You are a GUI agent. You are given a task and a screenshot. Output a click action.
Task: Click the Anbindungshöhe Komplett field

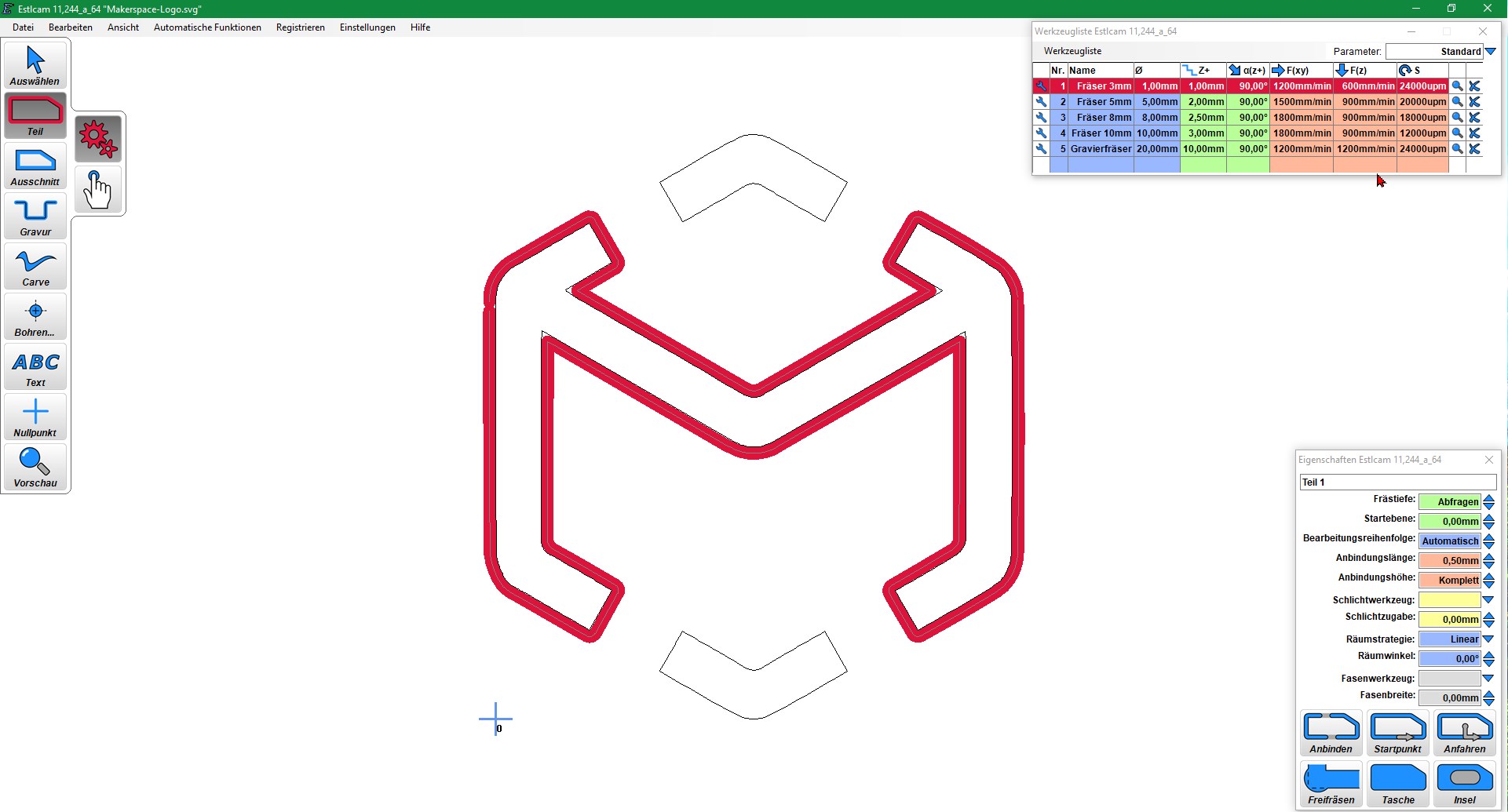click(1449, 581)
